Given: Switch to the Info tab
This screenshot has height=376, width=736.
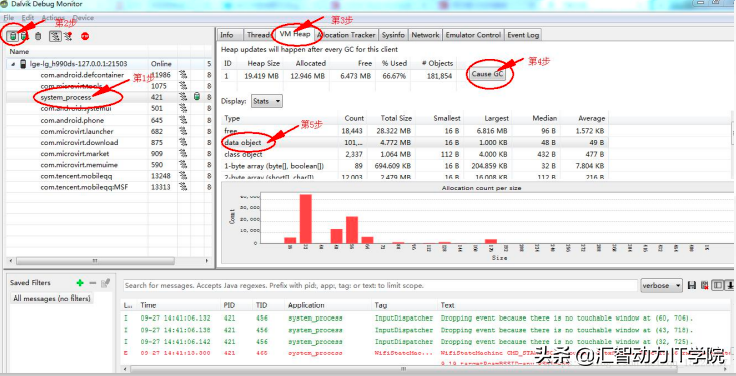Looking at the screenshot, I should click(227, 35).
